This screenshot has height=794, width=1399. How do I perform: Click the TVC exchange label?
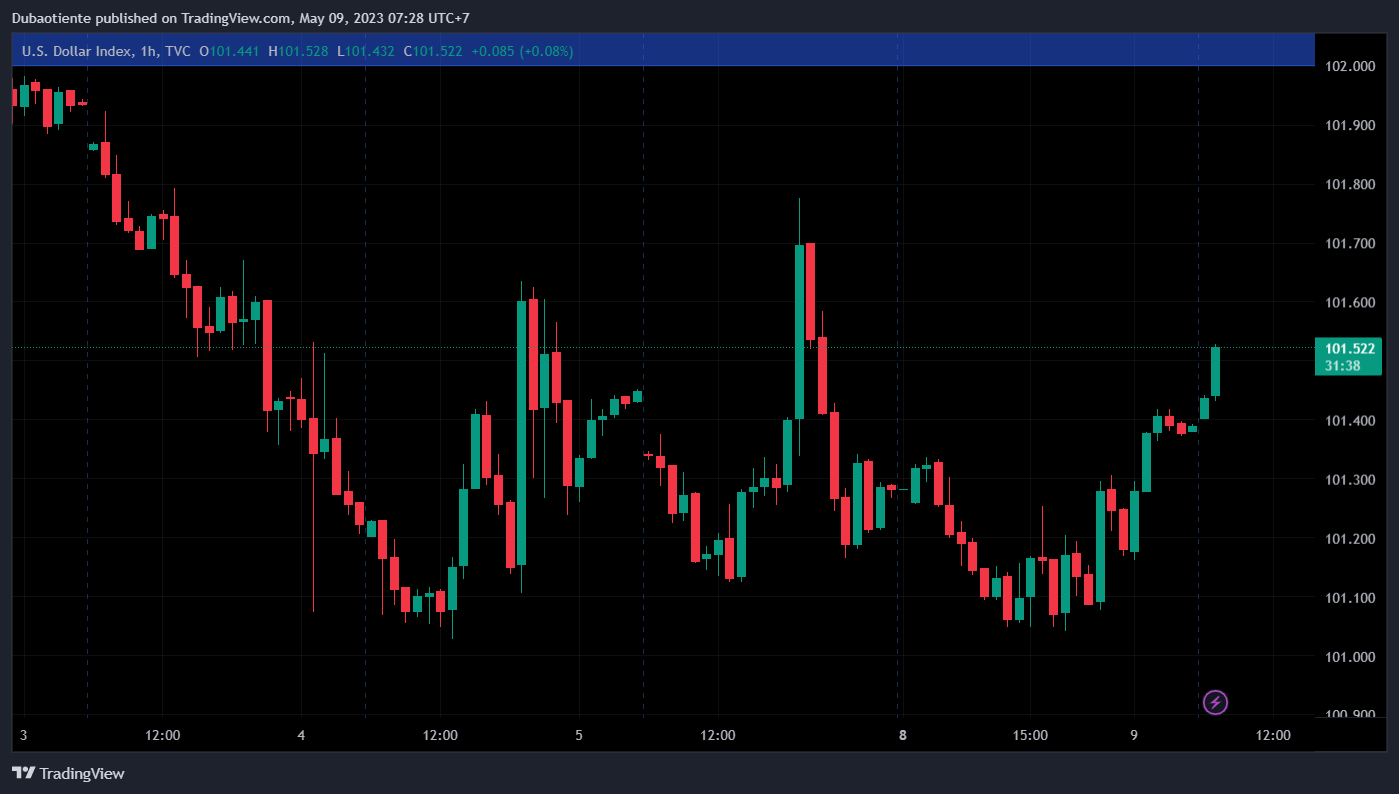click(x=178, y=51)
